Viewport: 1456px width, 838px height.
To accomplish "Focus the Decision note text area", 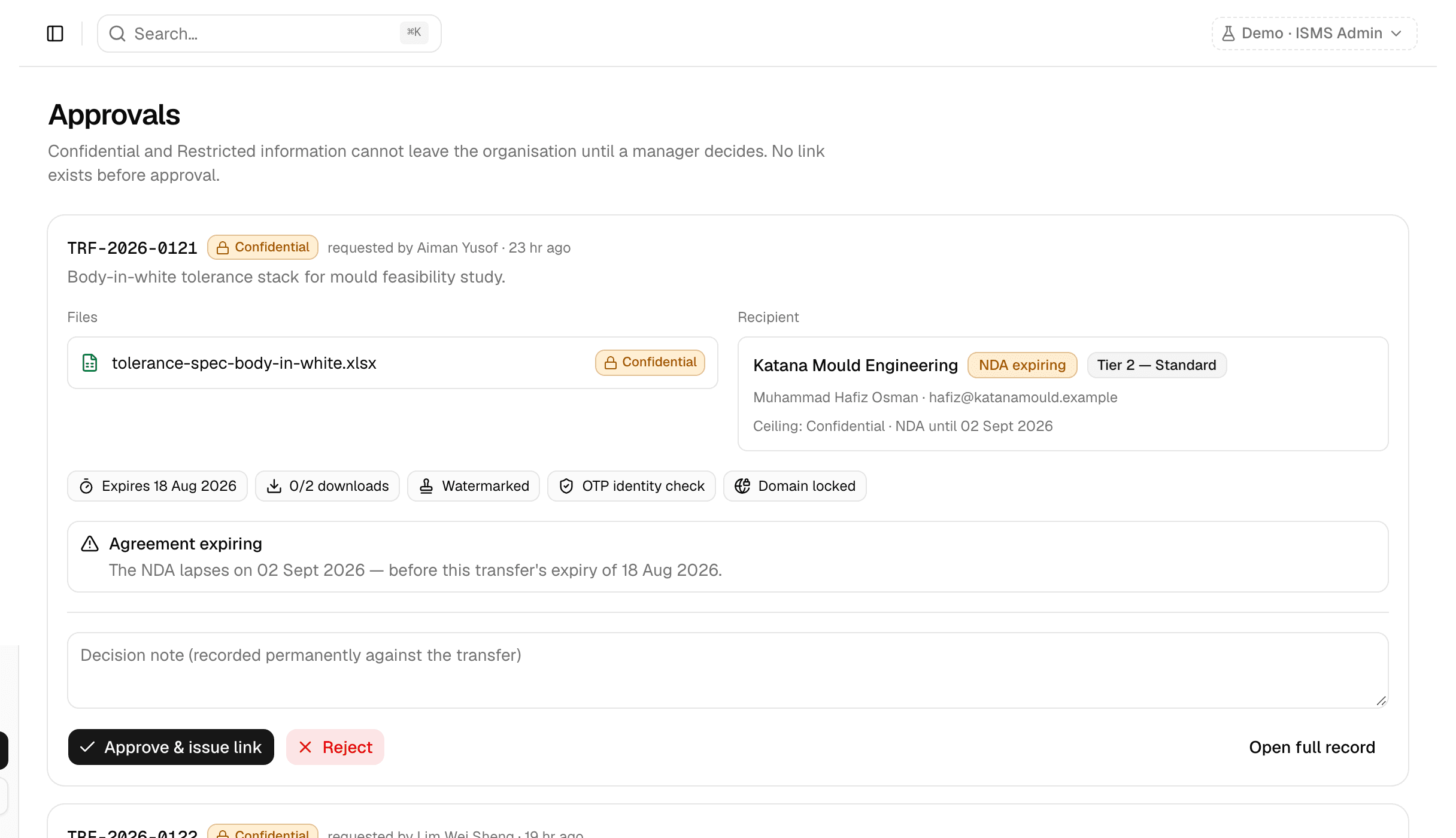I will 728,670.
